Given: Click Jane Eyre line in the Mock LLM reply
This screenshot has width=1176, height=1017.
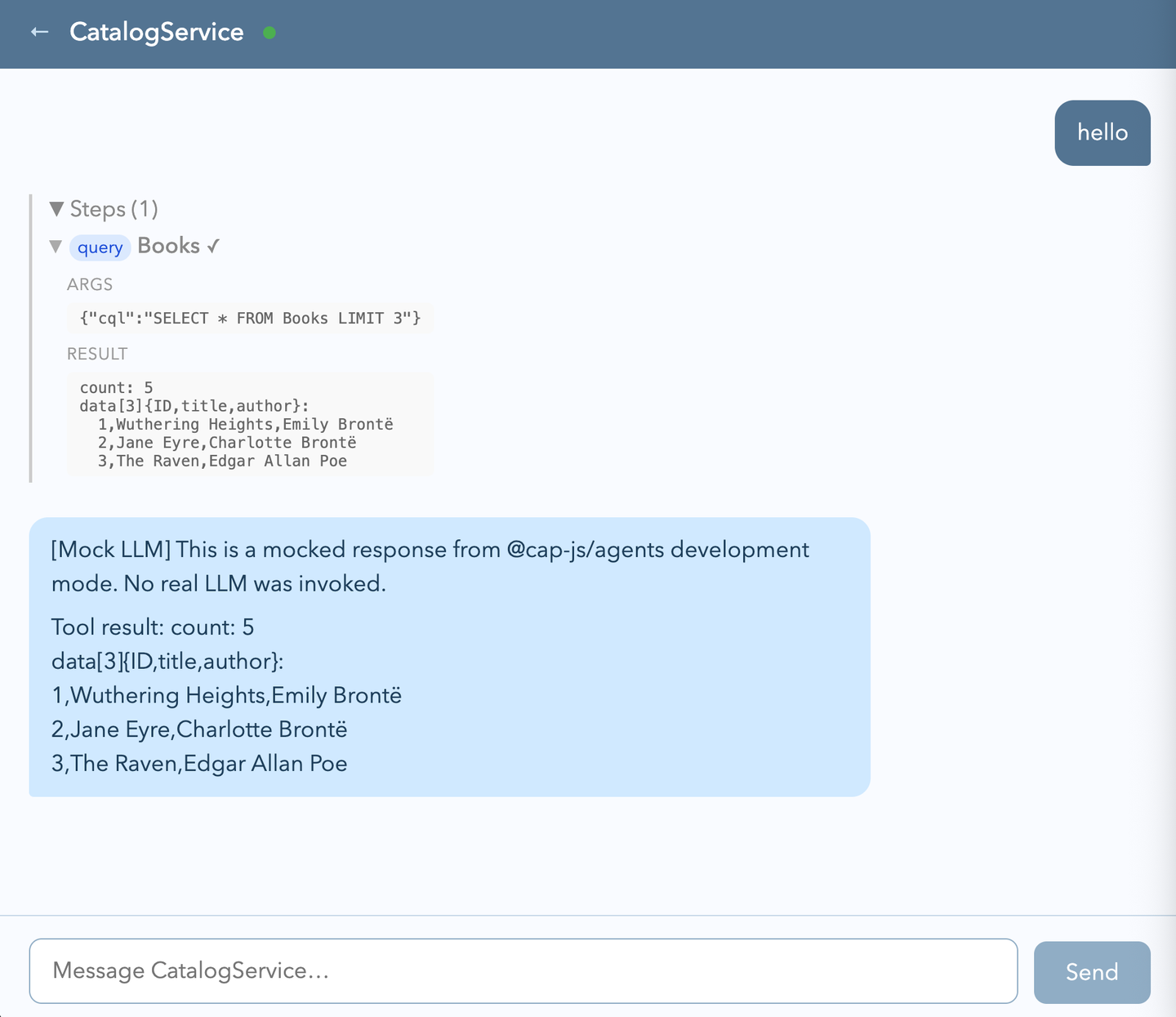Looking at the screenshot, I should point(199,729).
